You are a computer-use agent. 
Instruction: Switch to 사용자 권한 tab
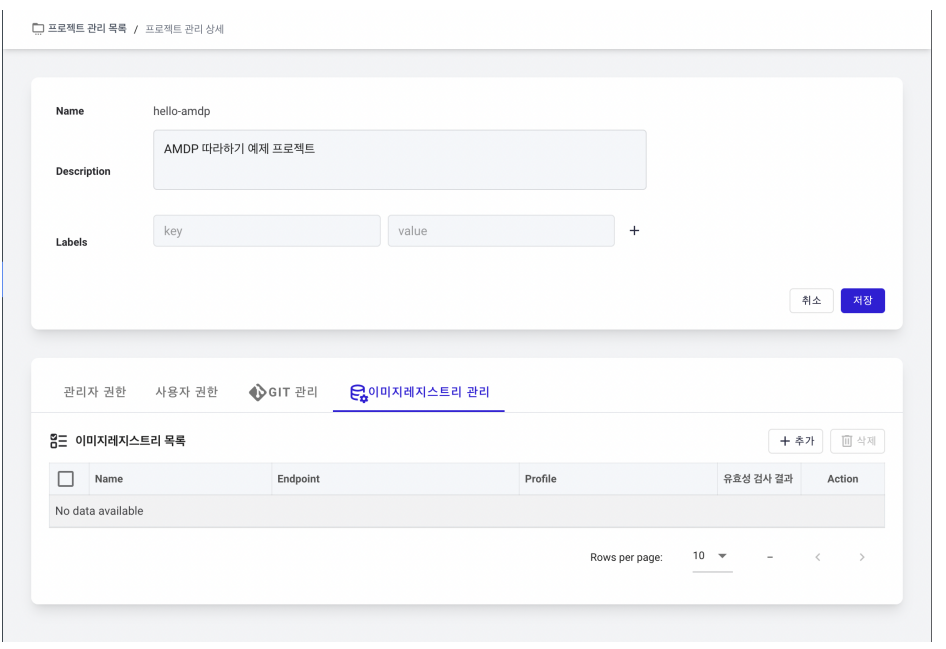coord(186,392)
